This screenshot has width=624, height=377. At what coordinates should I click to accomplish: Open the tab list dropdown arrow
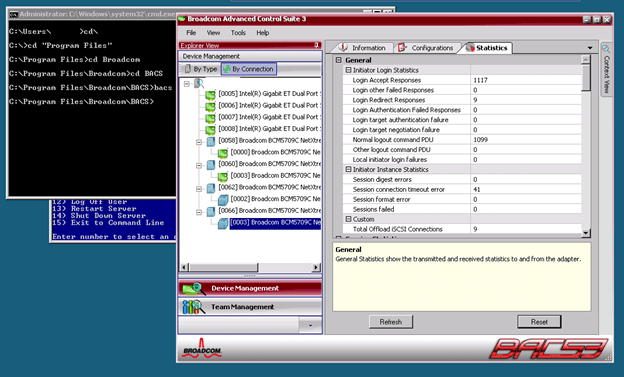coord(590,48)
